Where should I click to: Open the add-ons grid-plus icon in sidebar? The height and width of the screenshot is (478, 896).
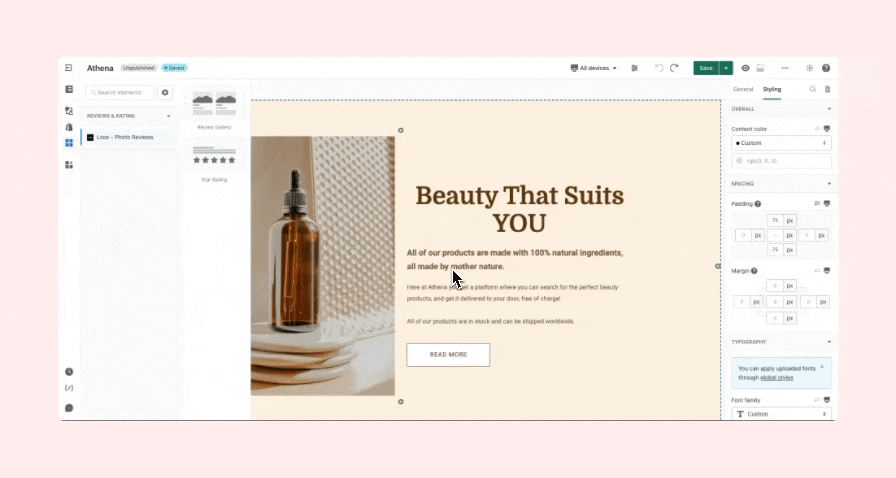(69, 165)
